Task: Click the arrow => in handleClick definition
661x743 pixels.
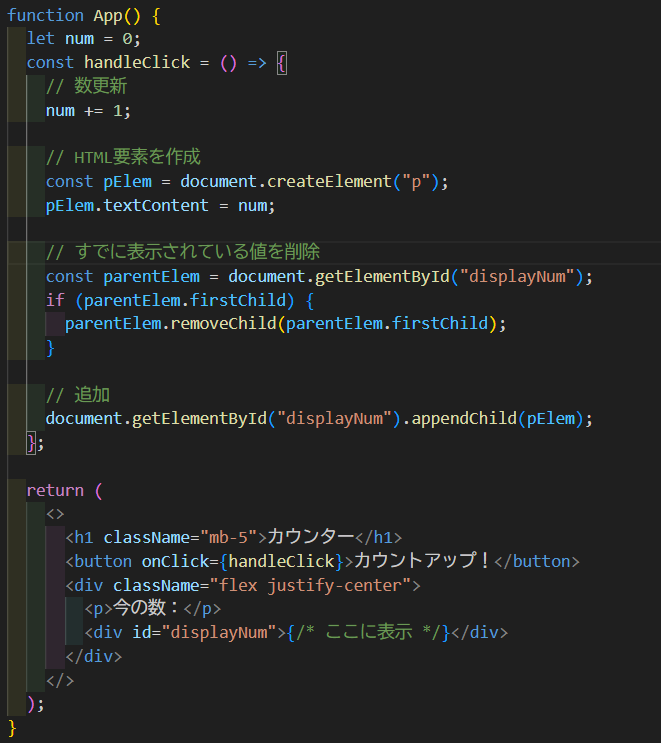Action: pyautogui.click(x=257, y=62)
